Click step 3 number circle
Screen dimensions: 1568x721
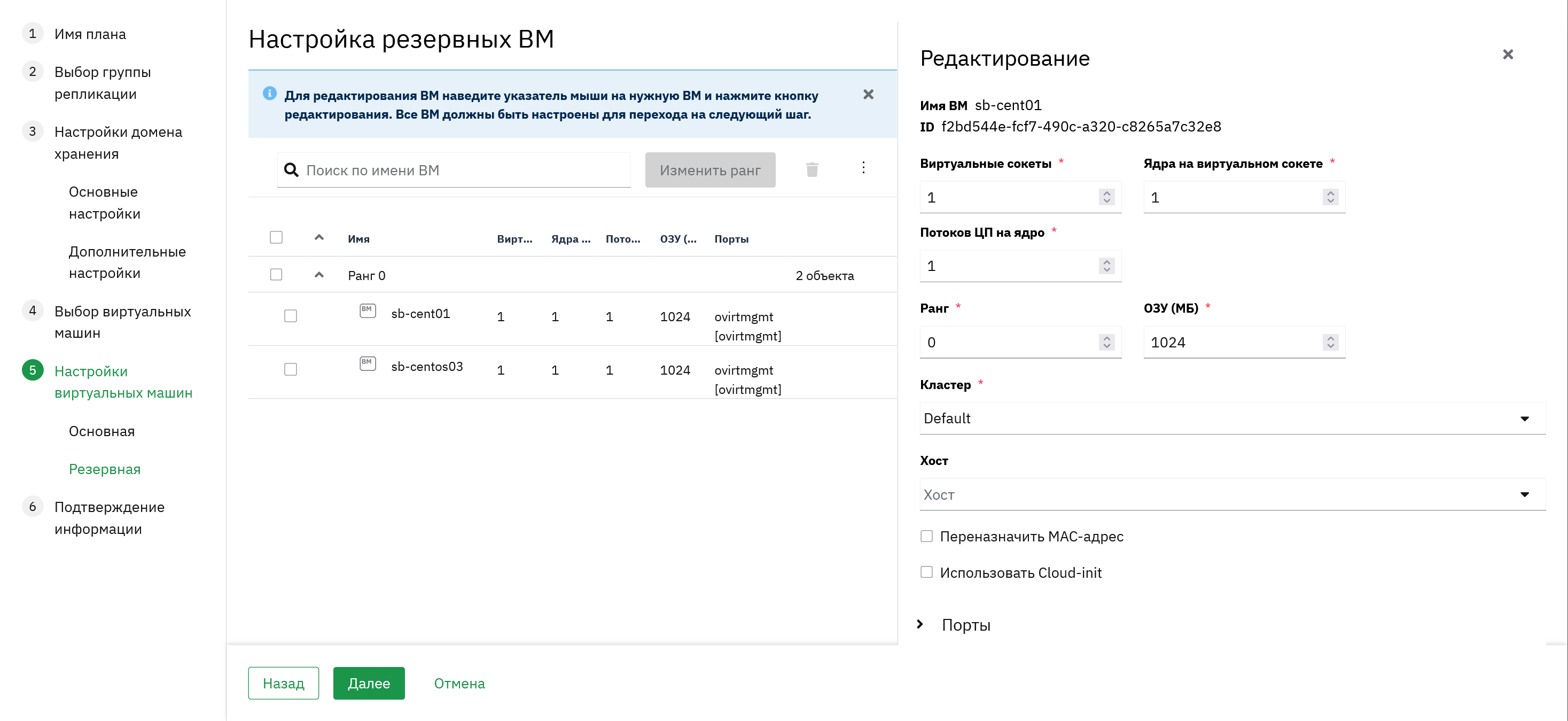point(32,131)
